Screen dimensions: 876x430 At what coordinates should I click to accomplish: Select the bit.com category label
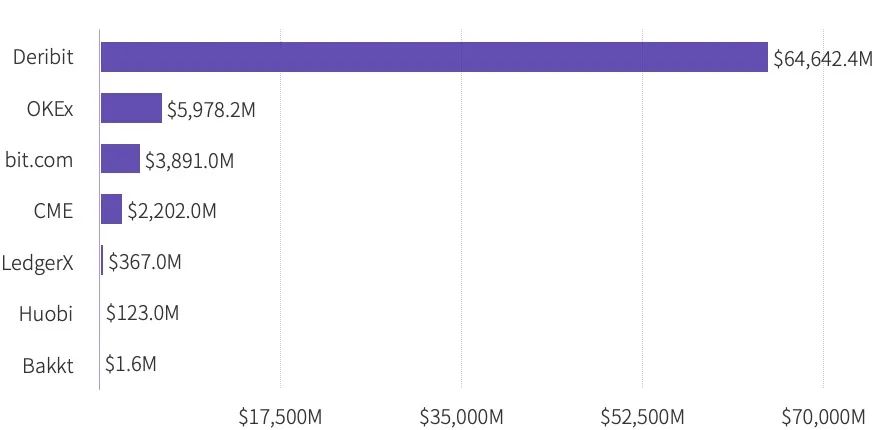click(x=39, y=160)
